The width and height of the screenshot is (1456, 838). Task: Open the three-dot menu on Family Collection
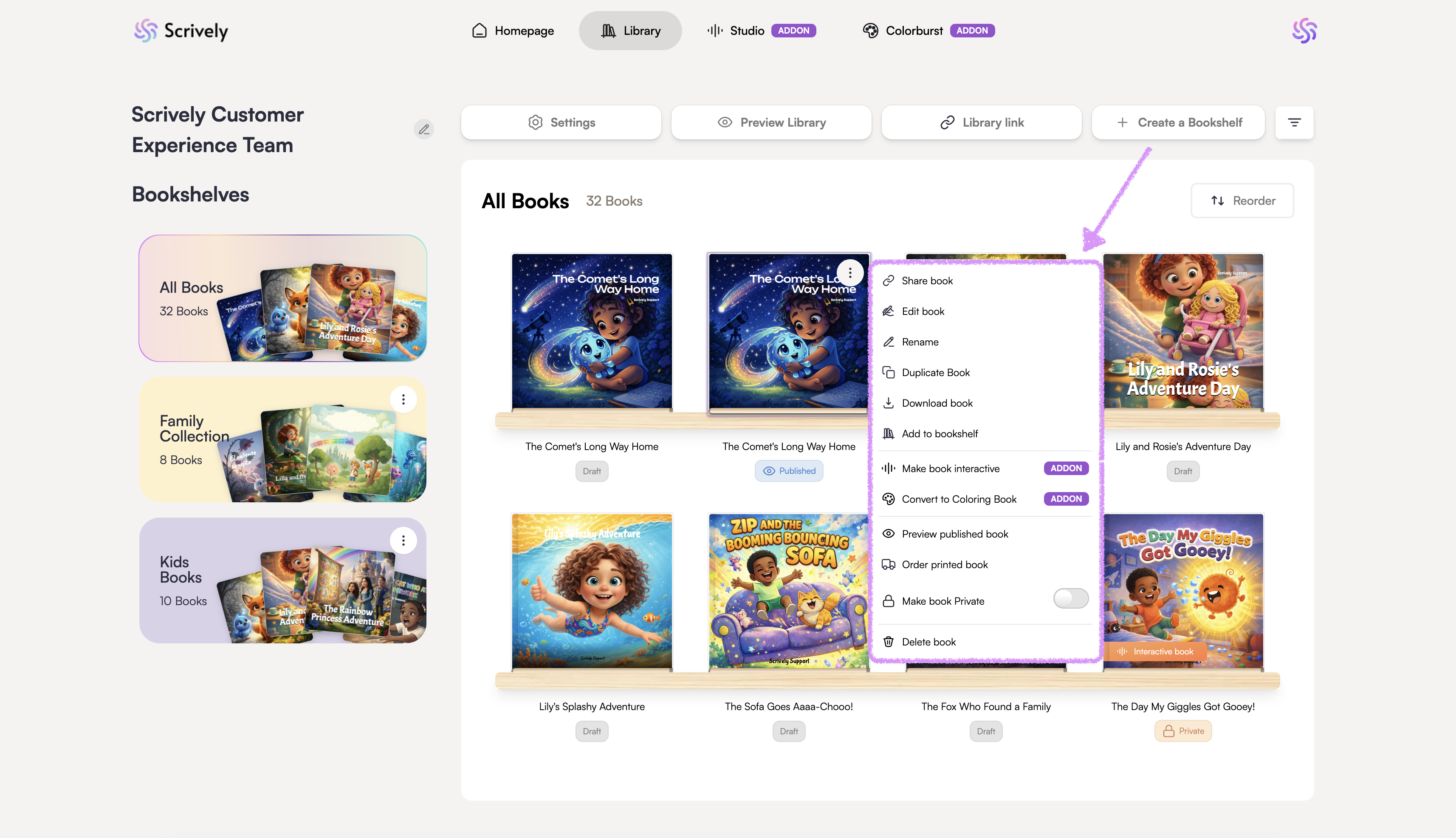[403, 399]
